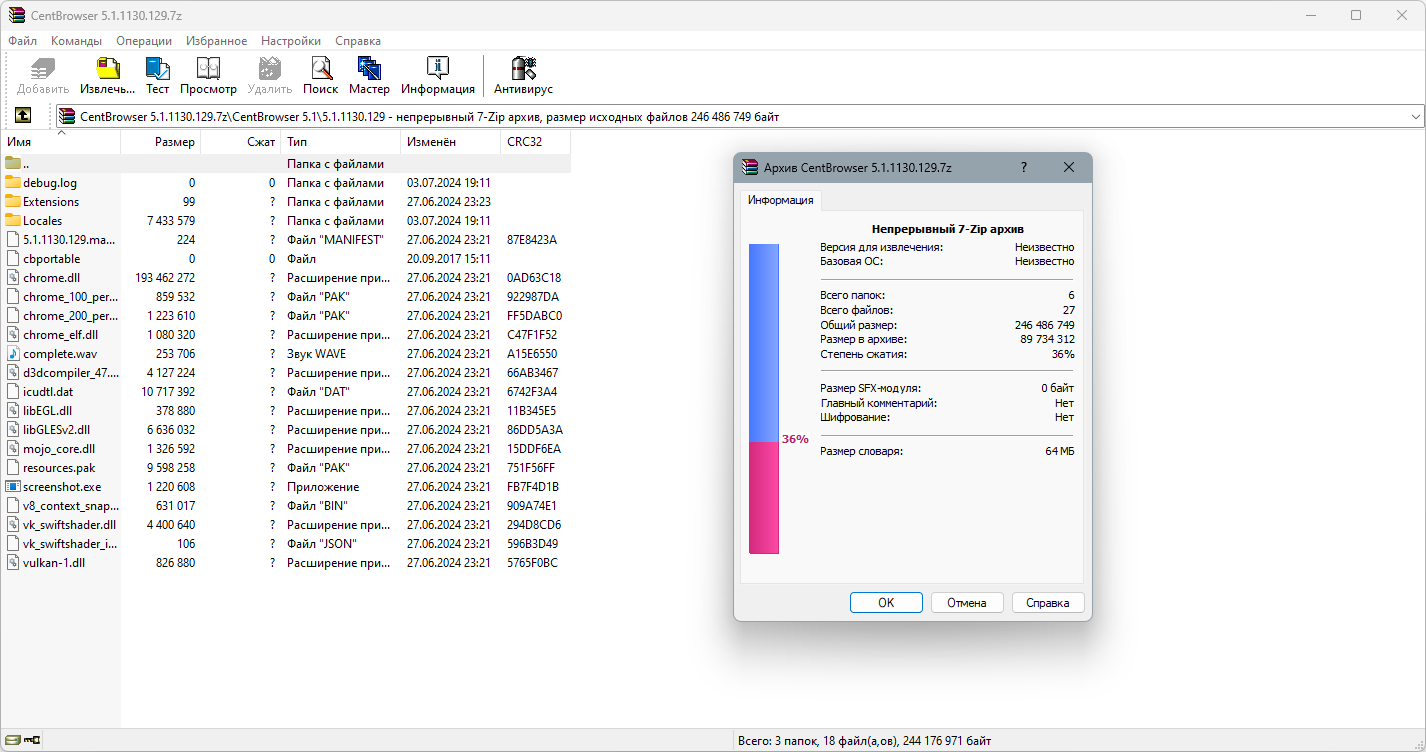Image resolution: width=1426 pixels, height=752 pixels.
Task: Click the icudtl.dat file icon
Action: point(13,391)
